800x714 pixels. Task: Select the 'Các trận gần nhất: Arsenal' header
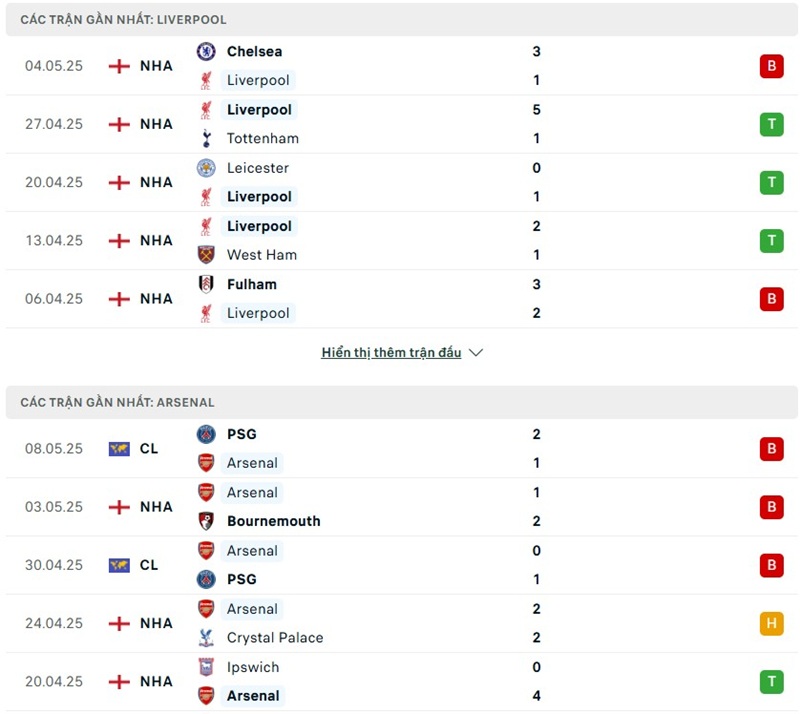point(117,402)
